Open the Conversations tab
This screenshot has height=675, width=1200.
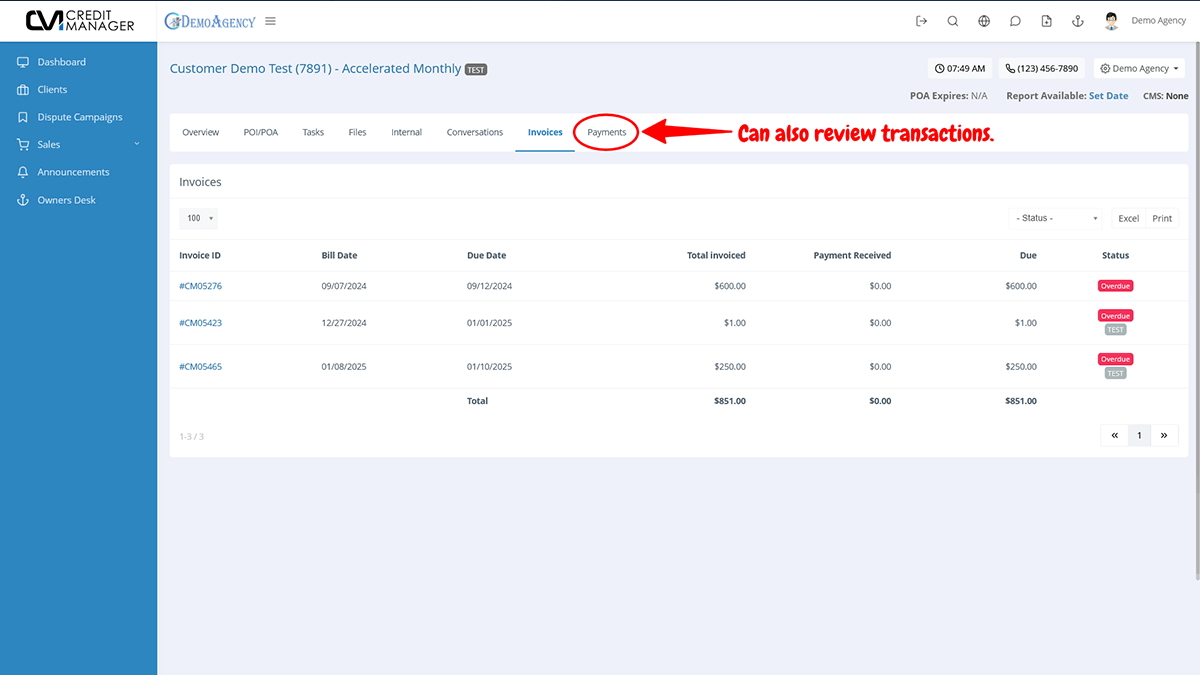point(475,132)
